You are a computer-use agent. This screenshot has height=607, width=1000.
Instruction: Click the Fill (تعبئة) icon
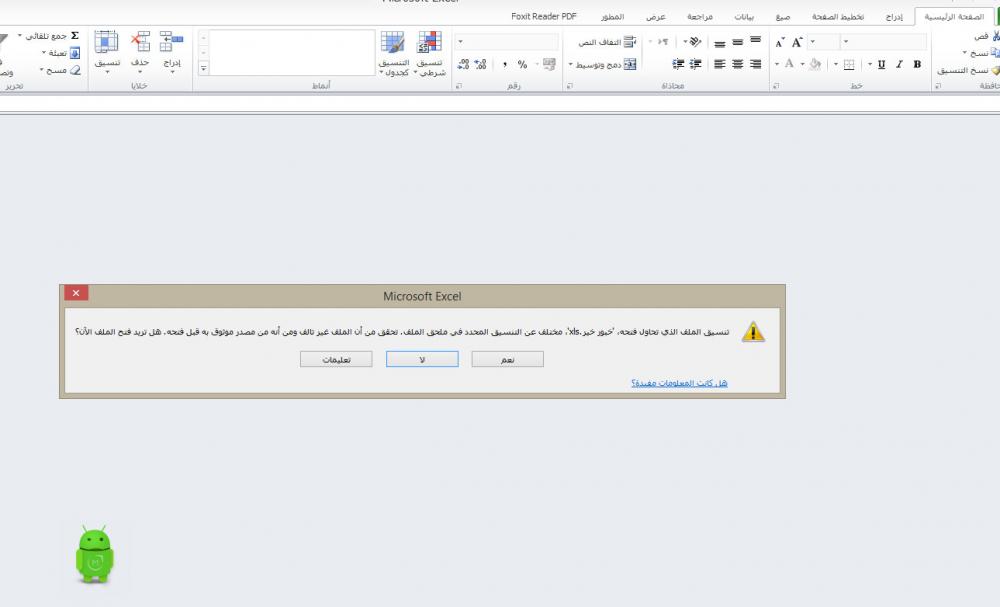coord(75,53)
